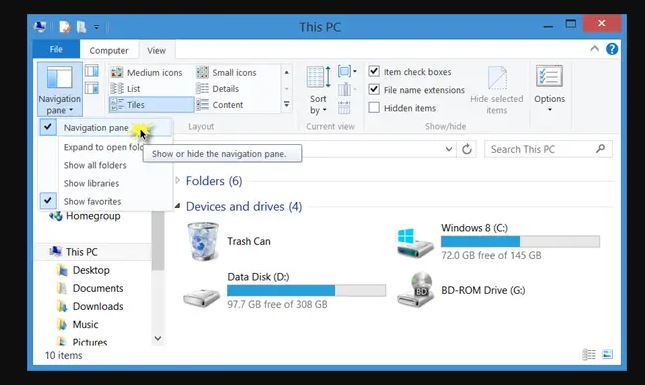The height and width of the screenshot is (385, 645).
Task: Choose Show libraries menu item
Action: click(105, 183)
